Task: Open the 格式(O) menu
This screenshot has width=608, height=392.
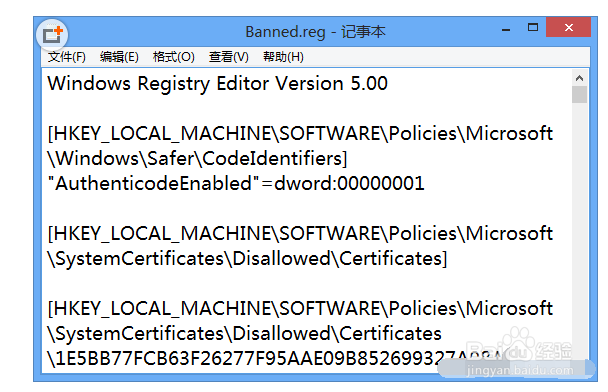Action: pos(173,57)
